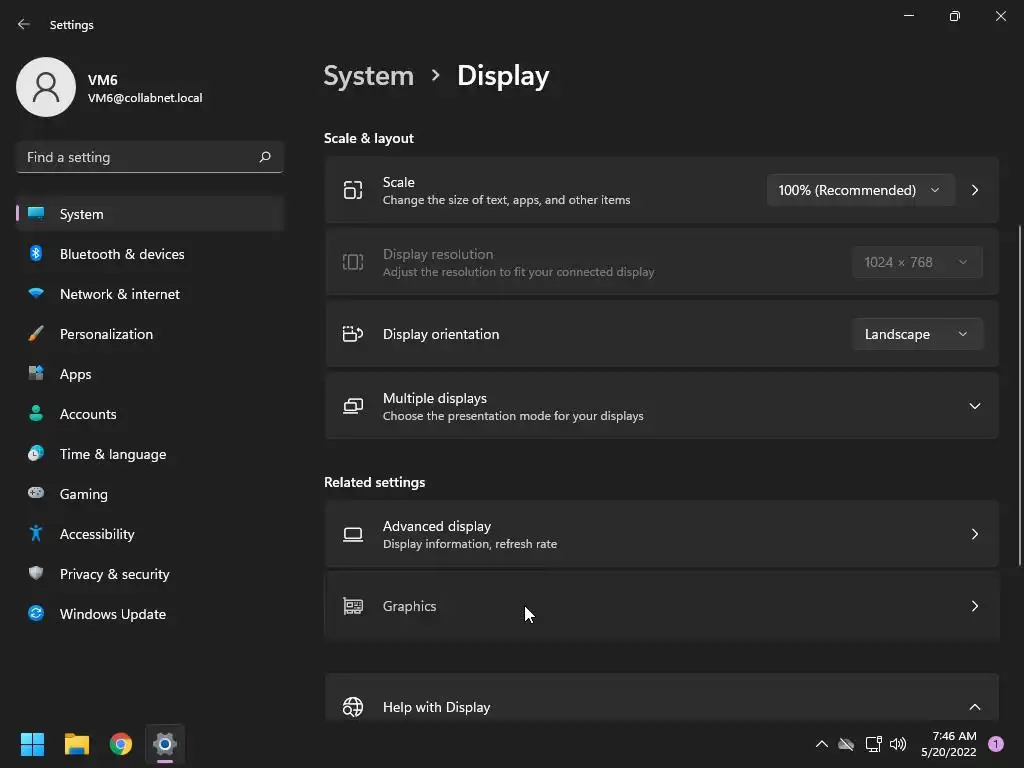Click the Network & internet wifi icon
The width and height of the screenshot is (1024, 768).
coord(36,293)
